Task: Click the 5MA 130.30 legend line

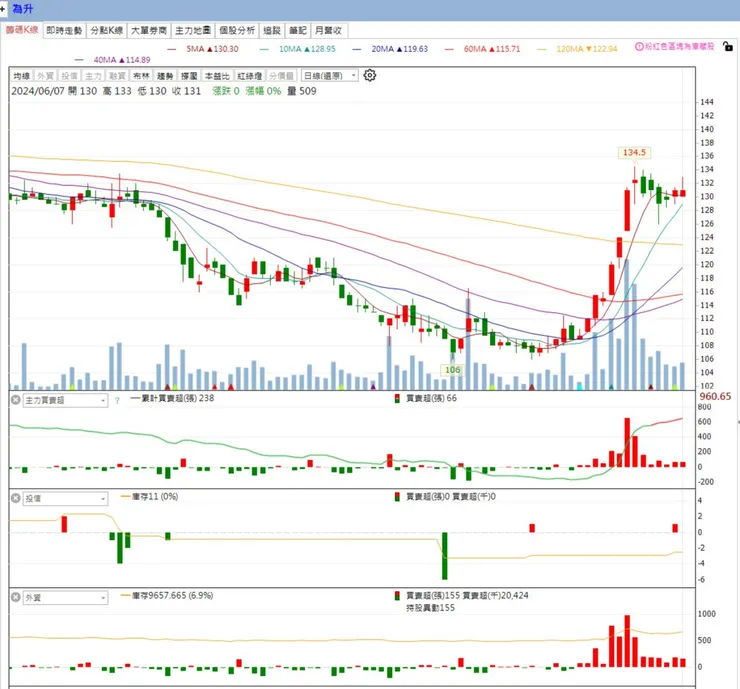Action: pyautogui.click(x=203, y=49)
